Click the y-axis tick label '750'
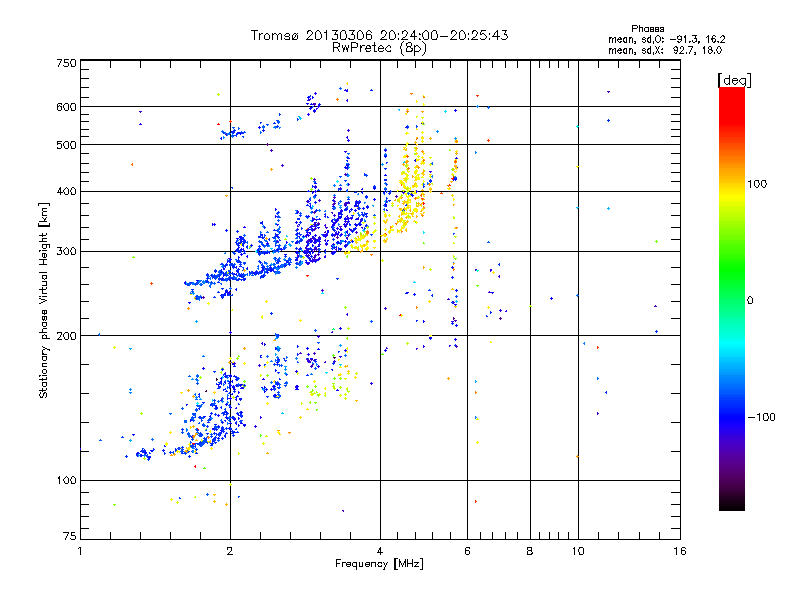The height and width of the screenshot is (600, 800). (66, 63)
